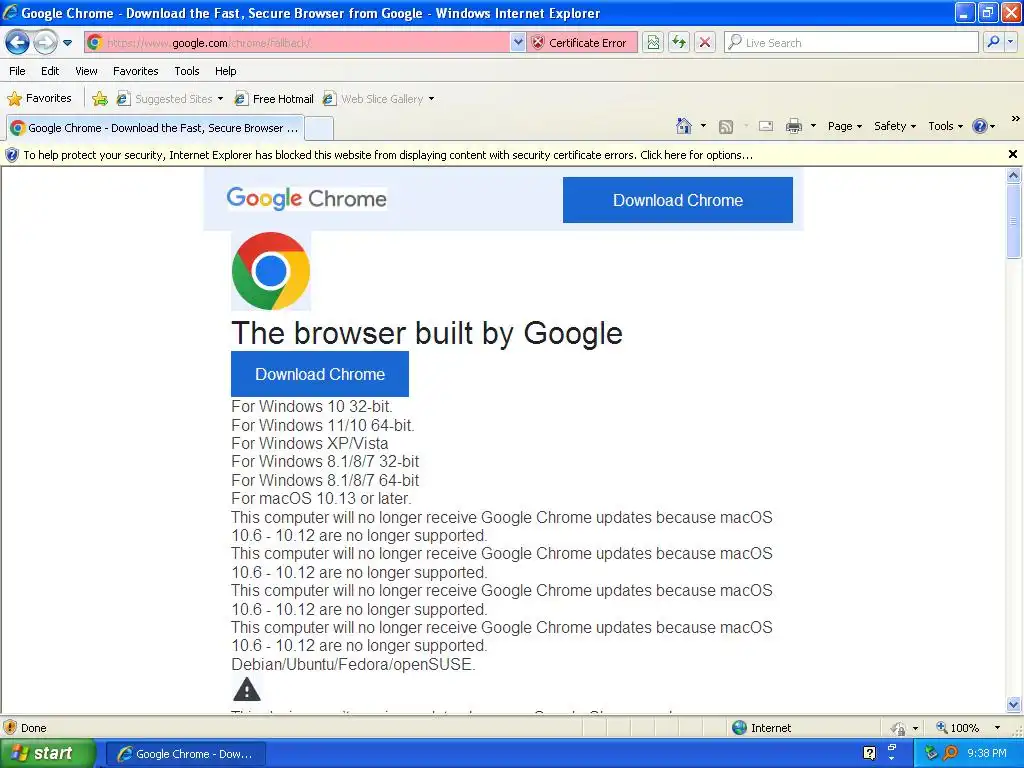1024x768 pixels.
Task: Open the Favorites menu in menu bar
Action: coord(135,71)
